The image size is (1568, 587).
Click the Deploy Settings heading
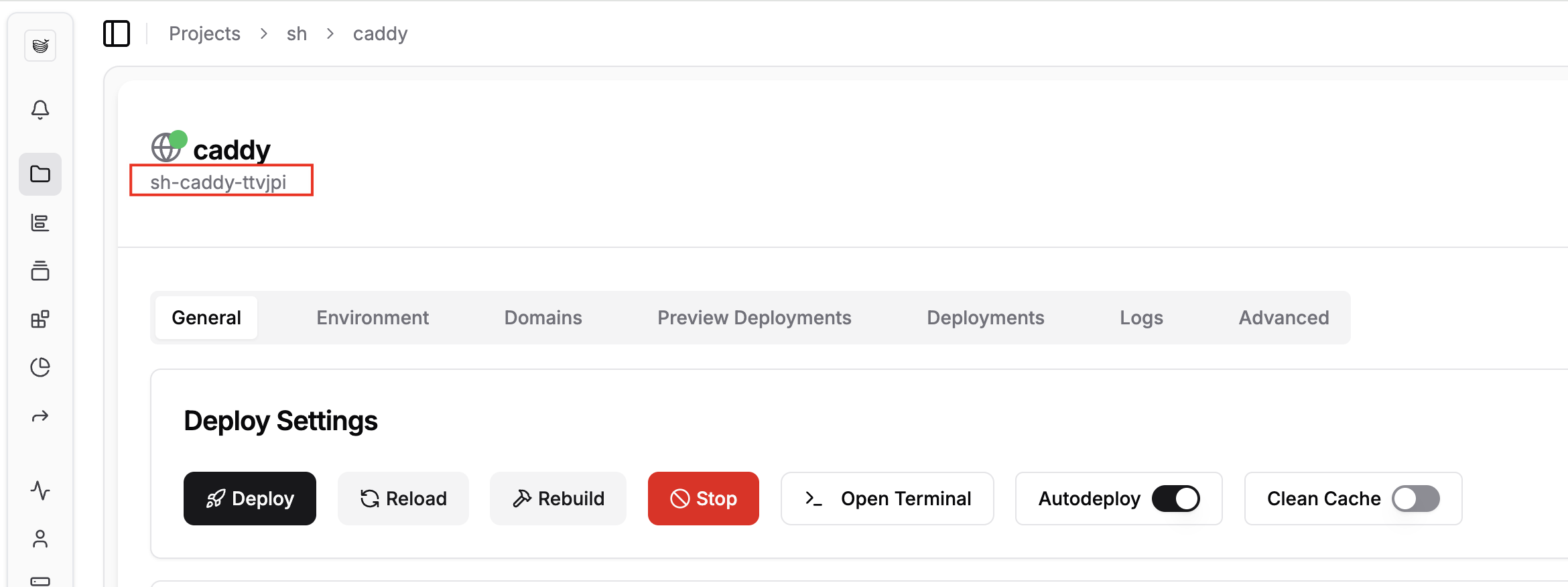[x=281, y=421]
